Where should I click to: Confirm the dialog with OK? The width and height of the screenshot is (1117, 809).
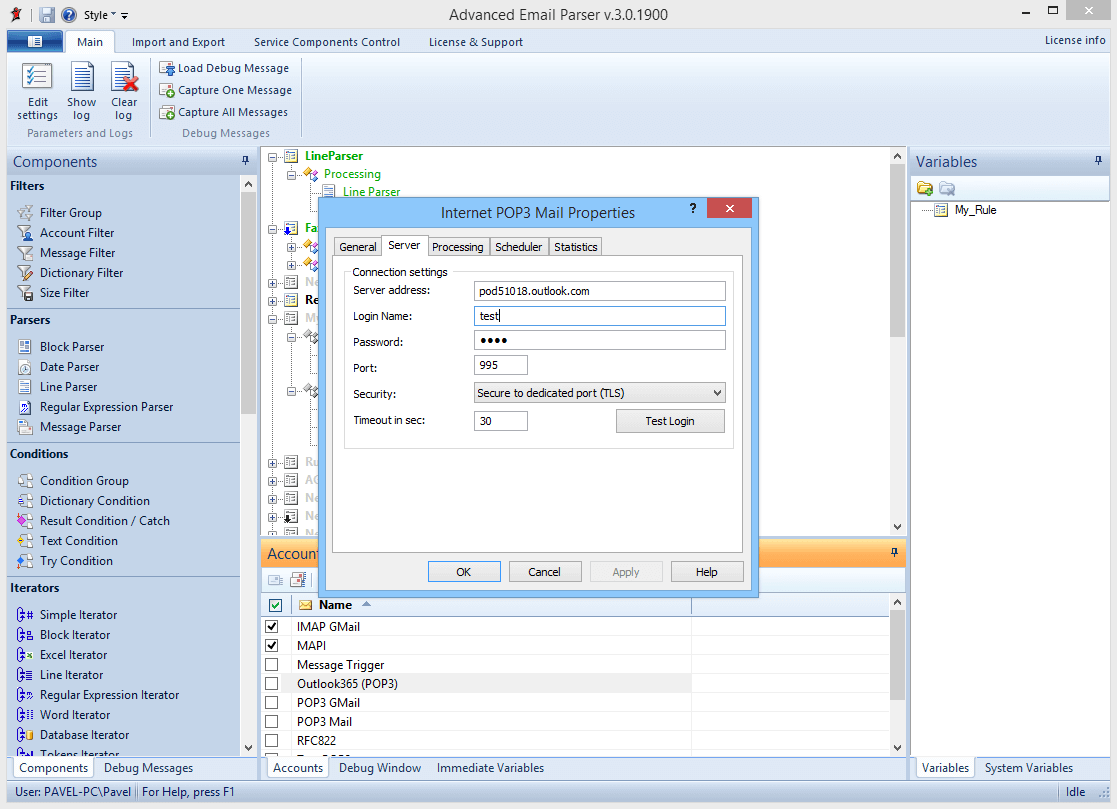coord(464,572)
